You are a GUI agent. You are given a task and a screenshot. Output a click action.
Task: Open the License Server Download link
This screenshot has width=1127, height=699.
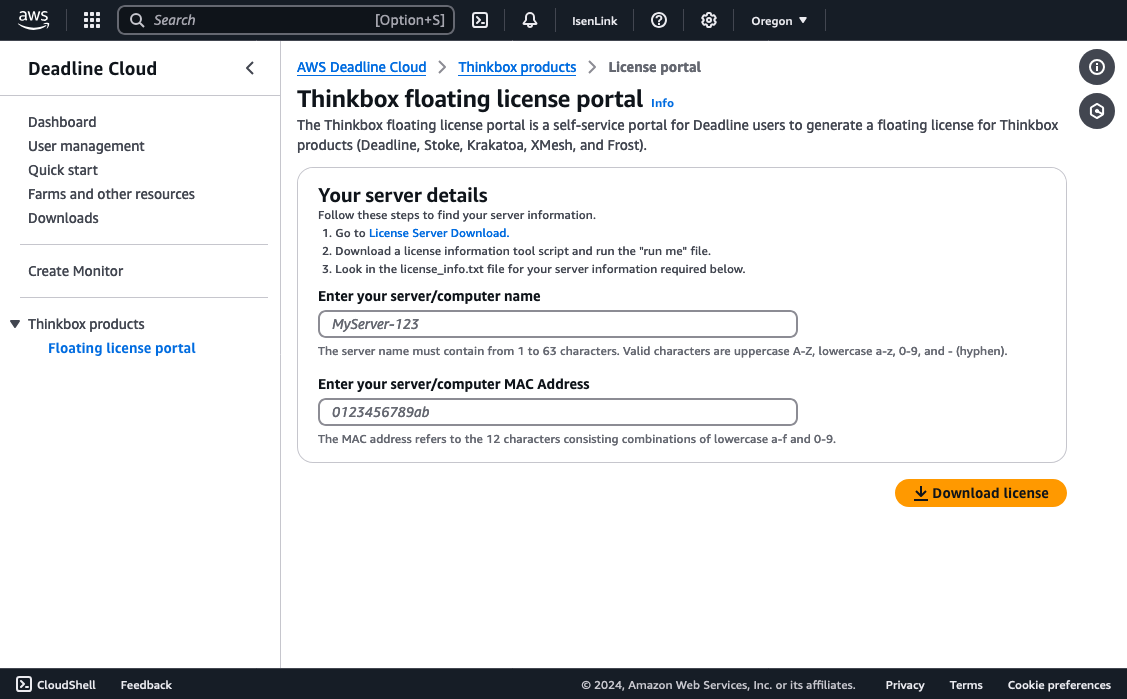point(437,232)
